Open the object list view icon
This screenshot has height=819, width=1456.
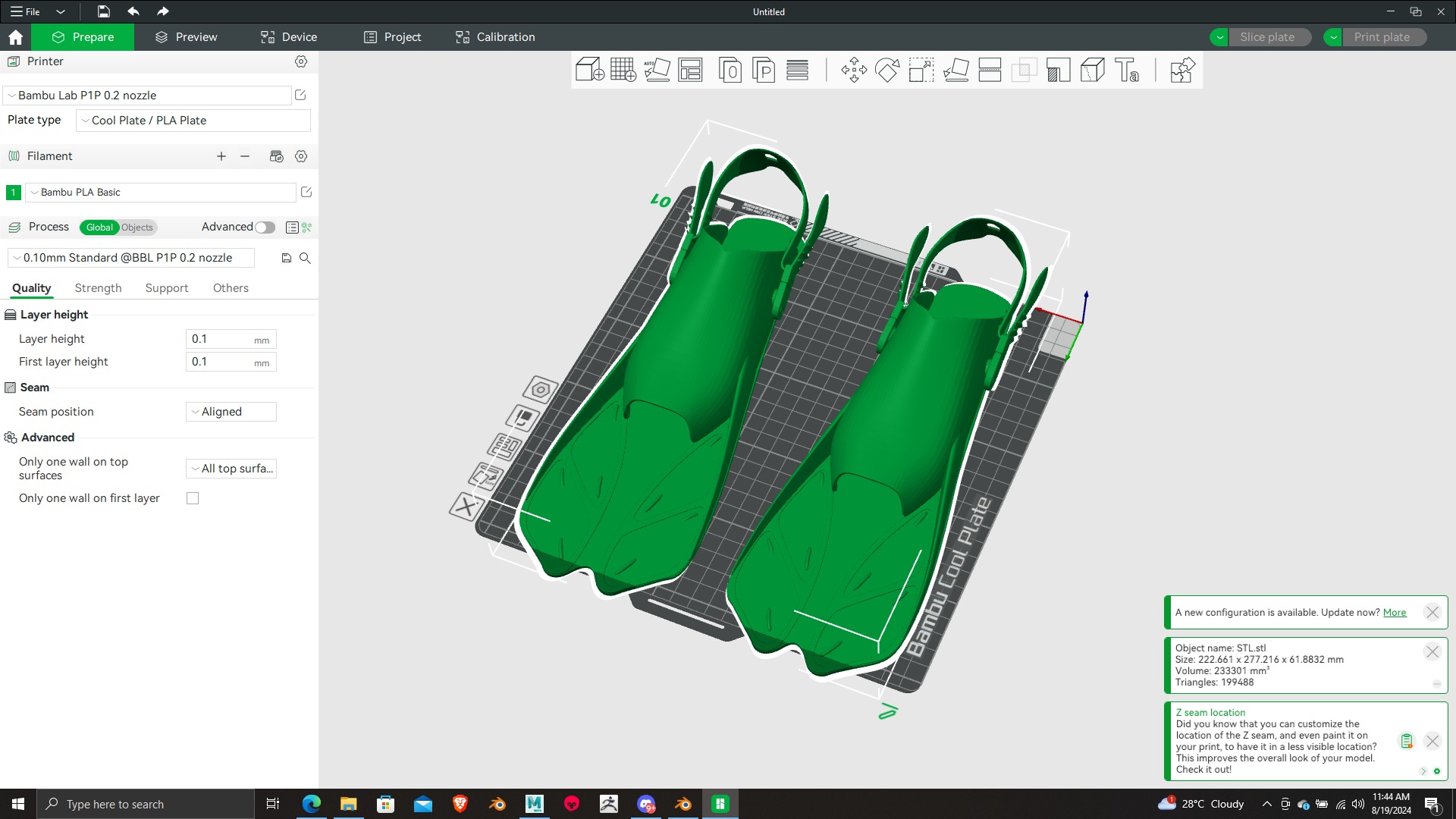coord(292,227)
